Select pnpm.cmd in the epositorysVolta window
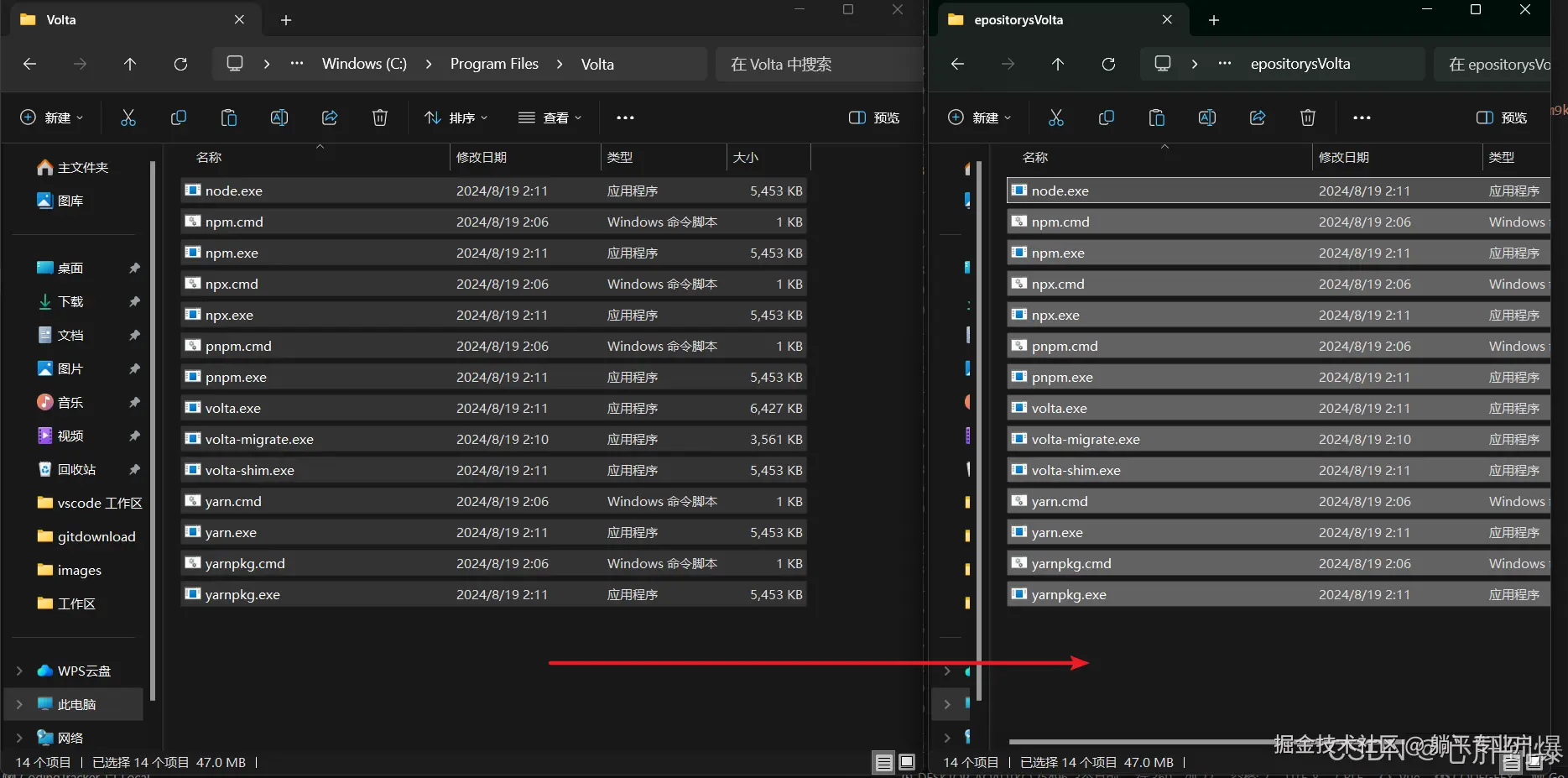Screen dimensions: 1568x778 click(1279, 346)
